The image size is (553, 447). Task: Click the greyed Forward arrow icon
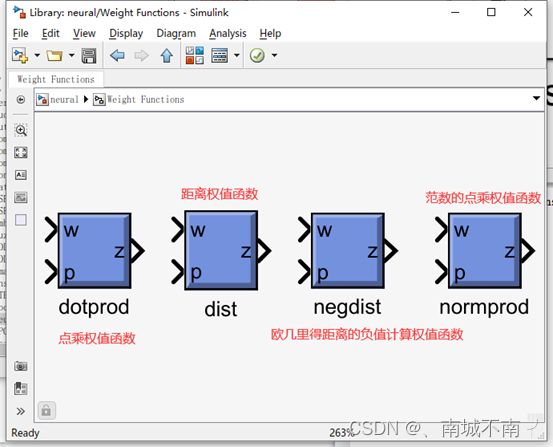pos(141,55)
